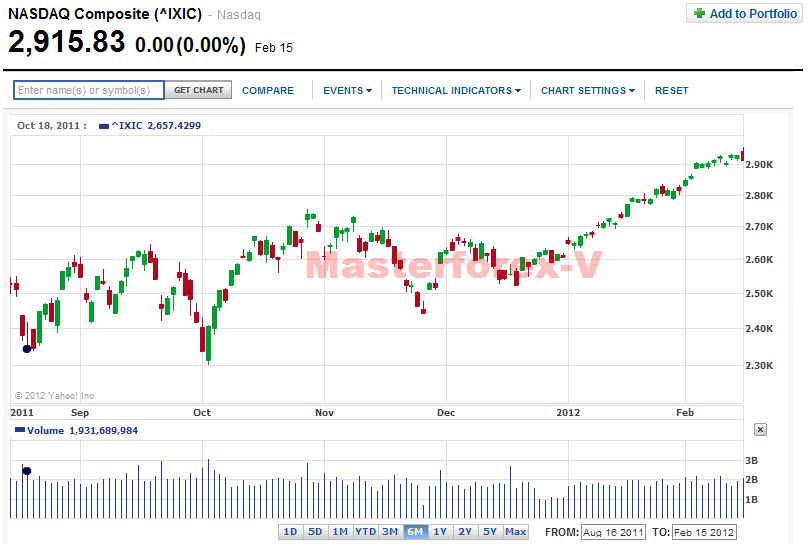808x544 pixels.
Task: Click the 2.90K price axis label
Action: [x=759, y=165]
